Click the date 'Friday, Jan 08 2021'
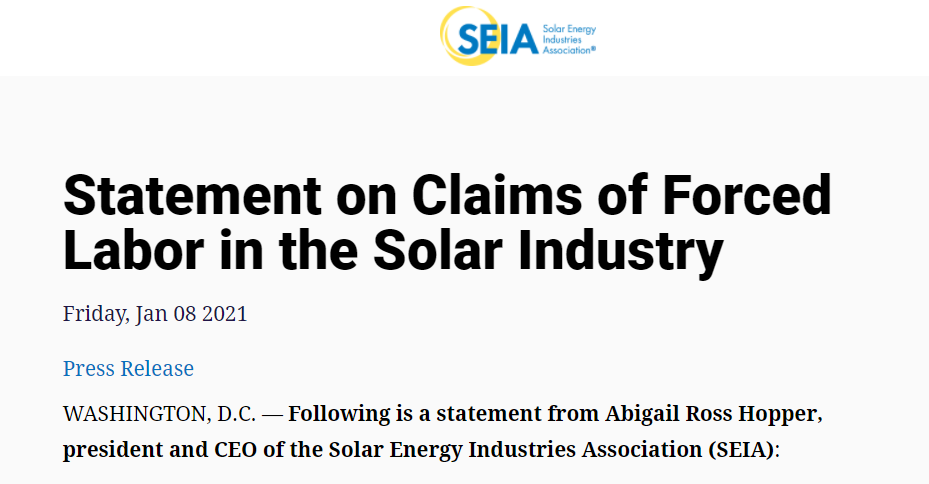Screen dimensions: 929x484 coord(155,314)
